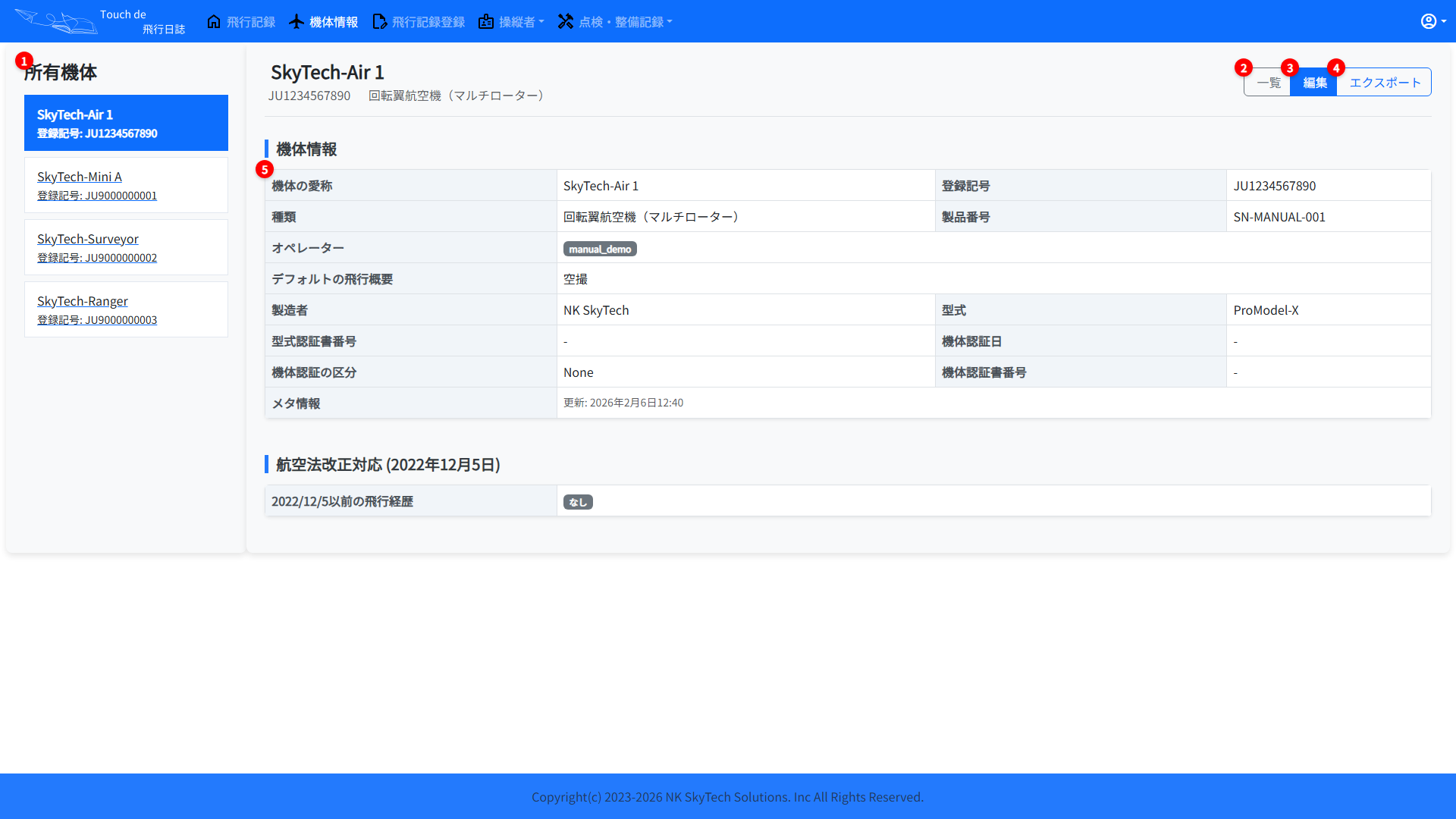Open the user account icon menu
The height and width of the screenshot is (819, 1456).
(1428, 21)
